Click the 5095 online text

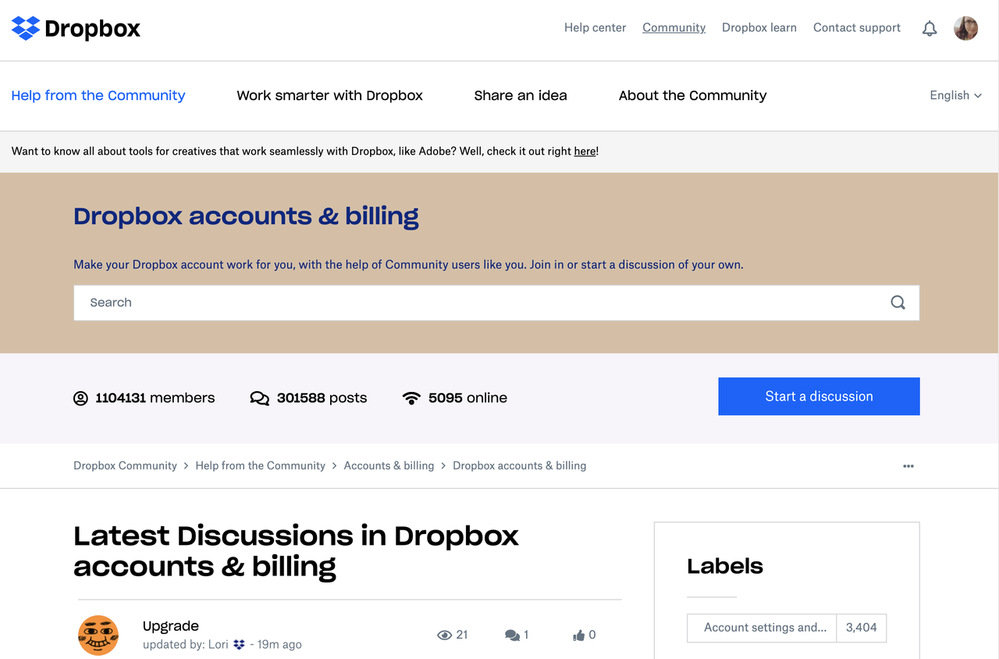pyautogui.click(x=468, y=398)
